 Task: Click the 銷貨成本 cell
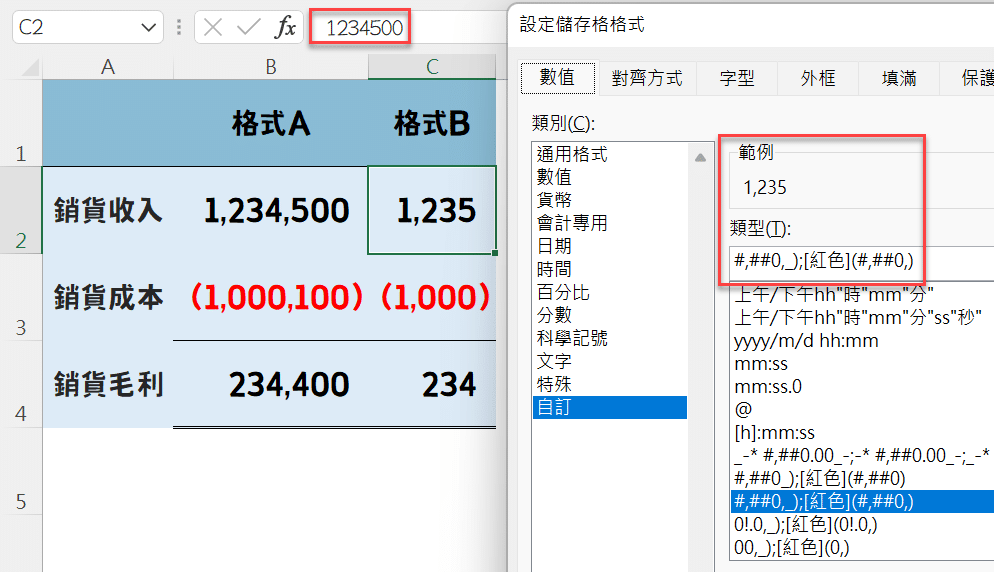108,297
